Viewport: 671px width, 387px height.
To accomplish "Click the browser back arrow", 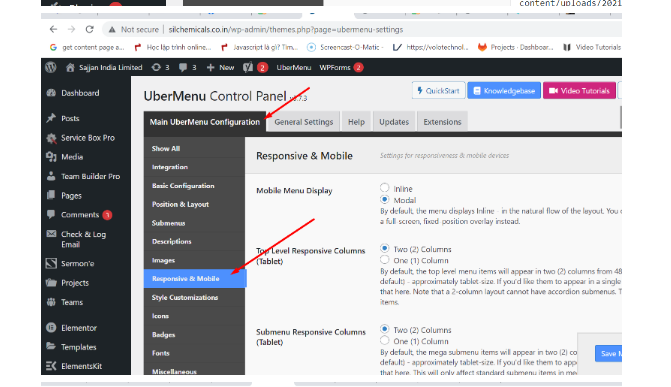I will pos(53,29).
